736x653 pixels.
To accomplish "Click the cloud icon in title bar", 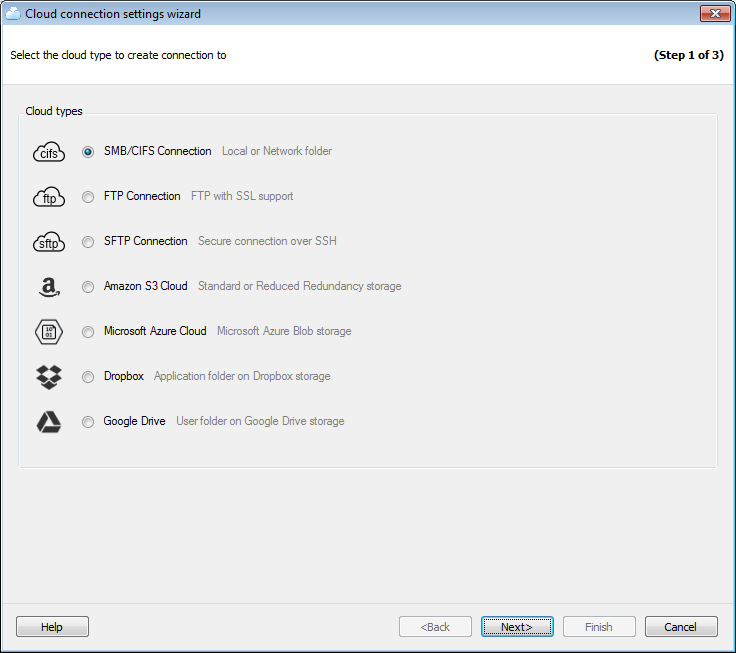I will click(x=13, y=14).
